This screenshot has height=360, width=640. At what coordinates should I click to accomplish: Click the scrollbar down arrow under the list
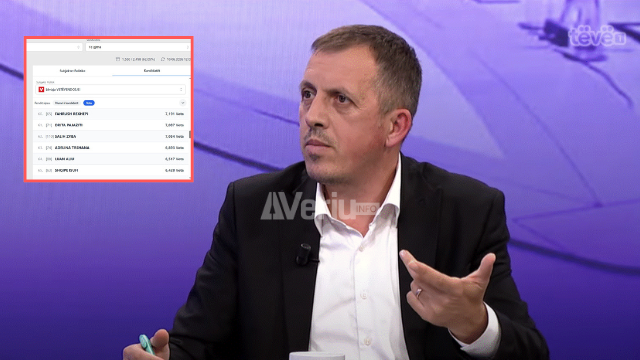point(190,177)
